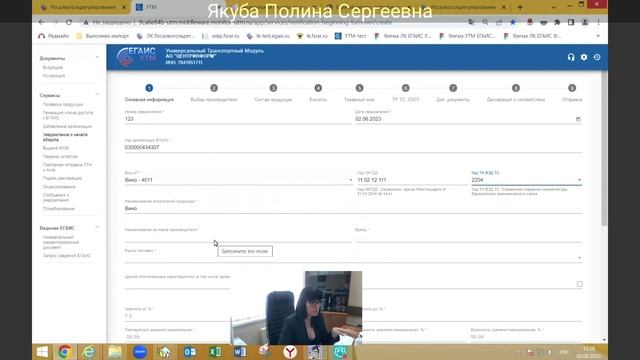Screen dimensions: 640x360
Task: Open Проверка продукции service
Action: [63, 104]
